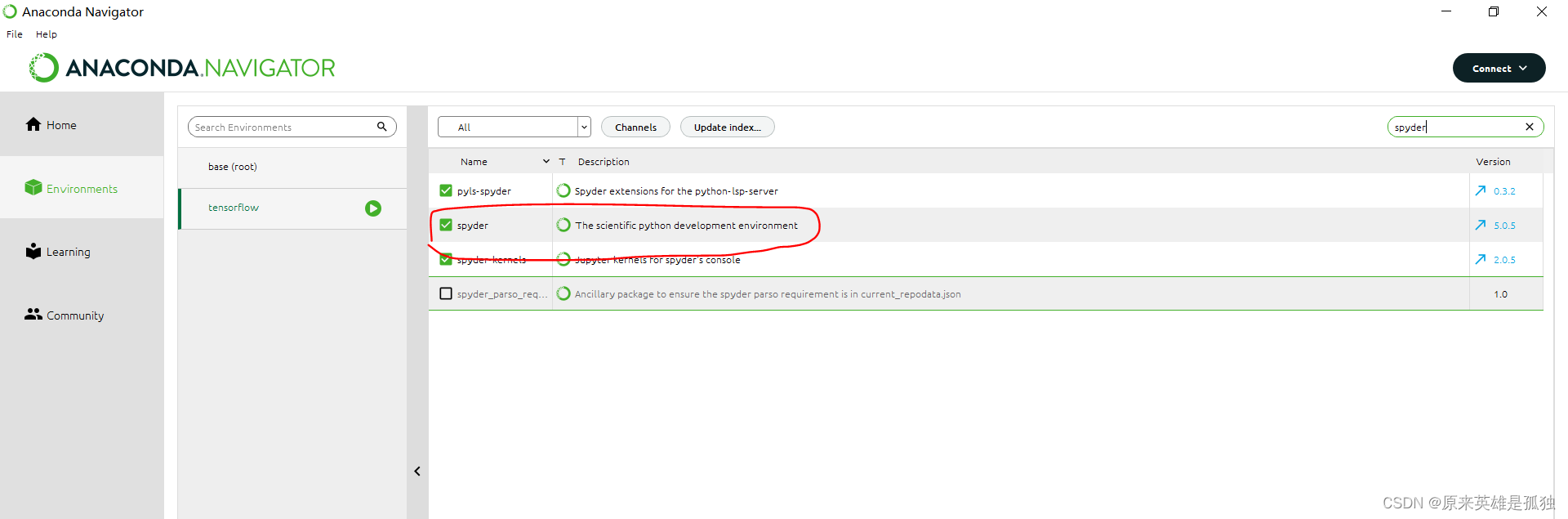1568x519 pixels.
Task: Uncheck the spyder-kernels package checkbox
Action: [x=446, y=259]
